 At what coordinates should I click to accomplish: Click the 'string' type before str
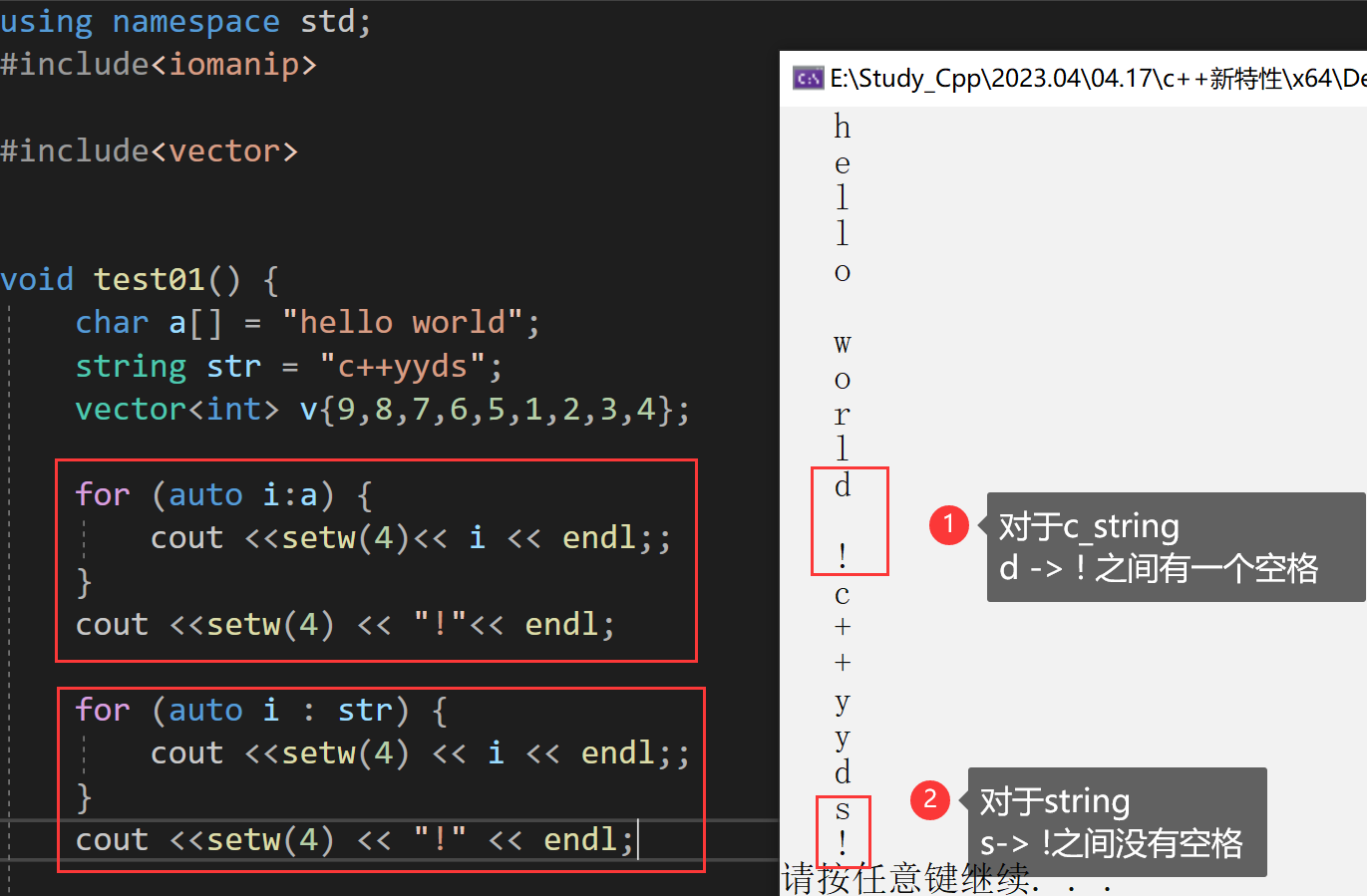[x=131, y=367]
